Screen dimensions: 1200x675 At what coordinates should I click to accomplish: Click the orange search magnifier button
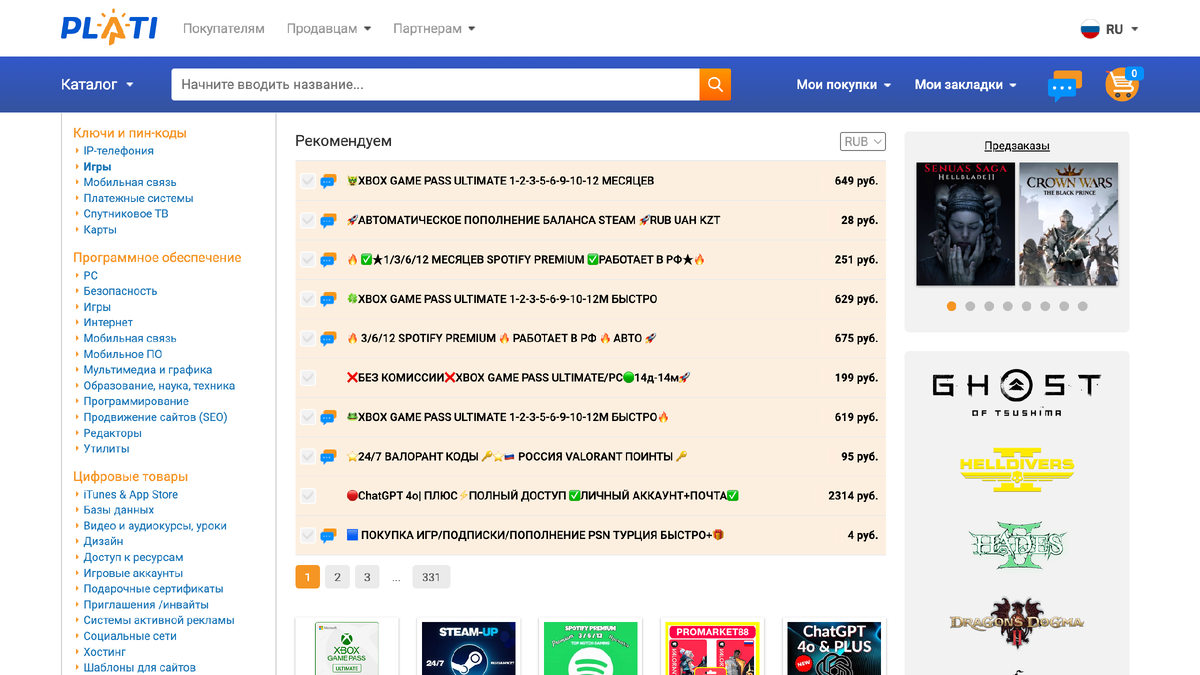715,85
